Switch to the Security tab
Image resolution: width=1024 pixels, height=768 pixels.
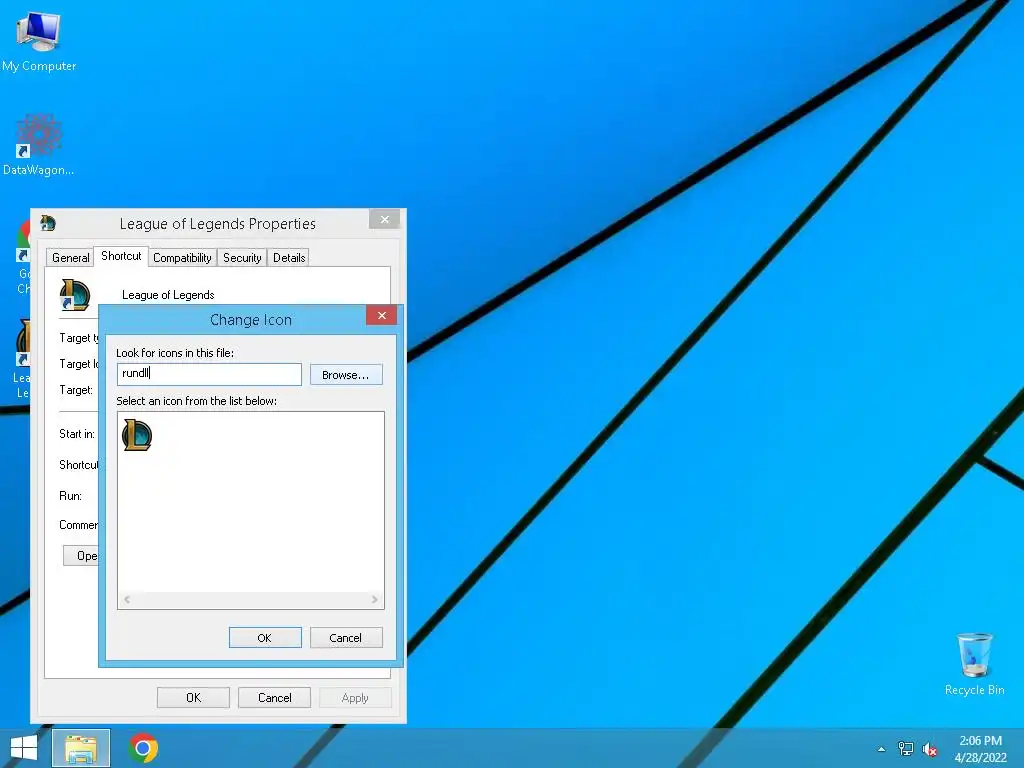tap(242, 257)
